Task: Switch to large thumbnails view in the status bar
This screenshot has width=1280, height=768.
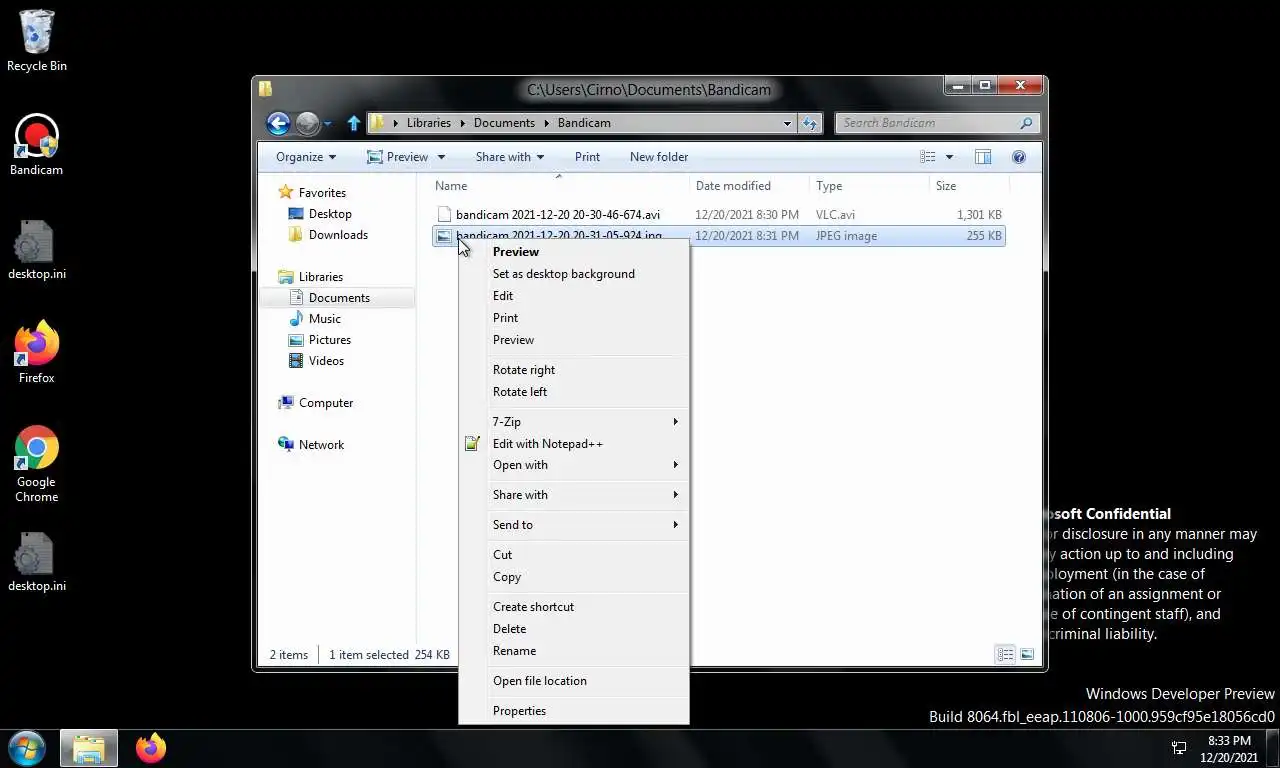Action: pos(1027,654)
